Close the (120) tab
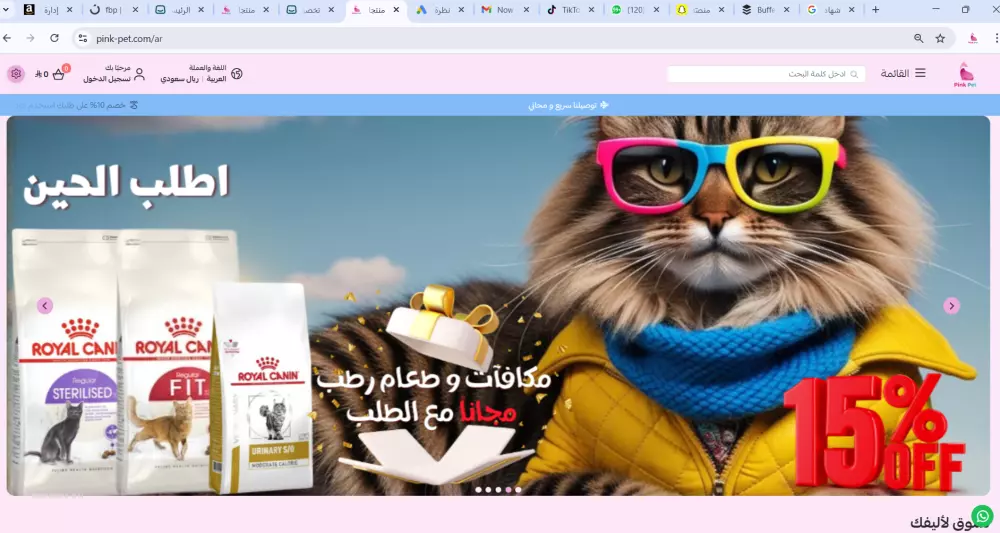The height and width of the screenshot is (533, 1000). pyautogui.click(x=656, y=10)
